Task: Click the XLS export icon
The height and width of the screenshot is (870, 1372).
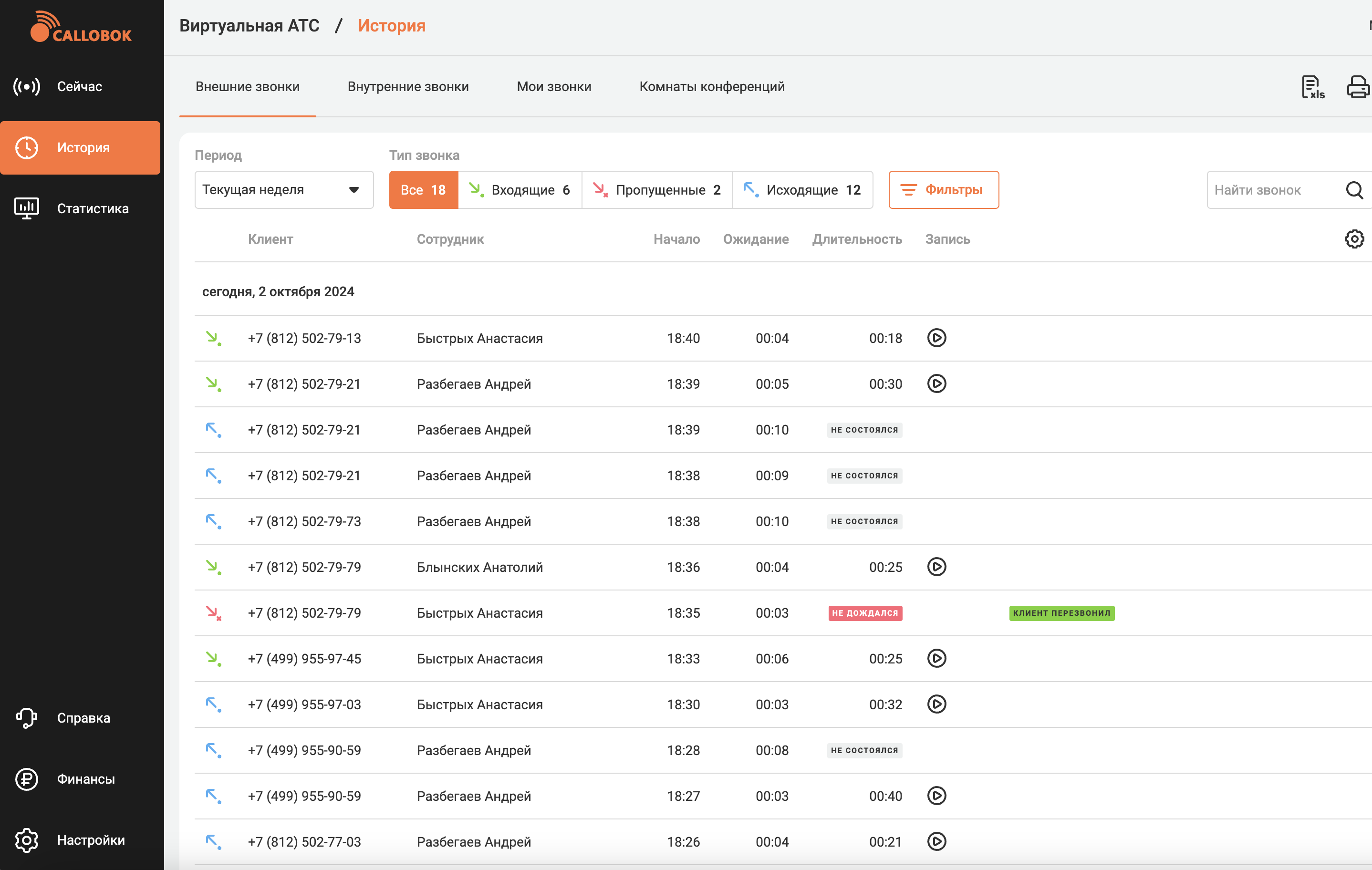Action: [1313, 87]
